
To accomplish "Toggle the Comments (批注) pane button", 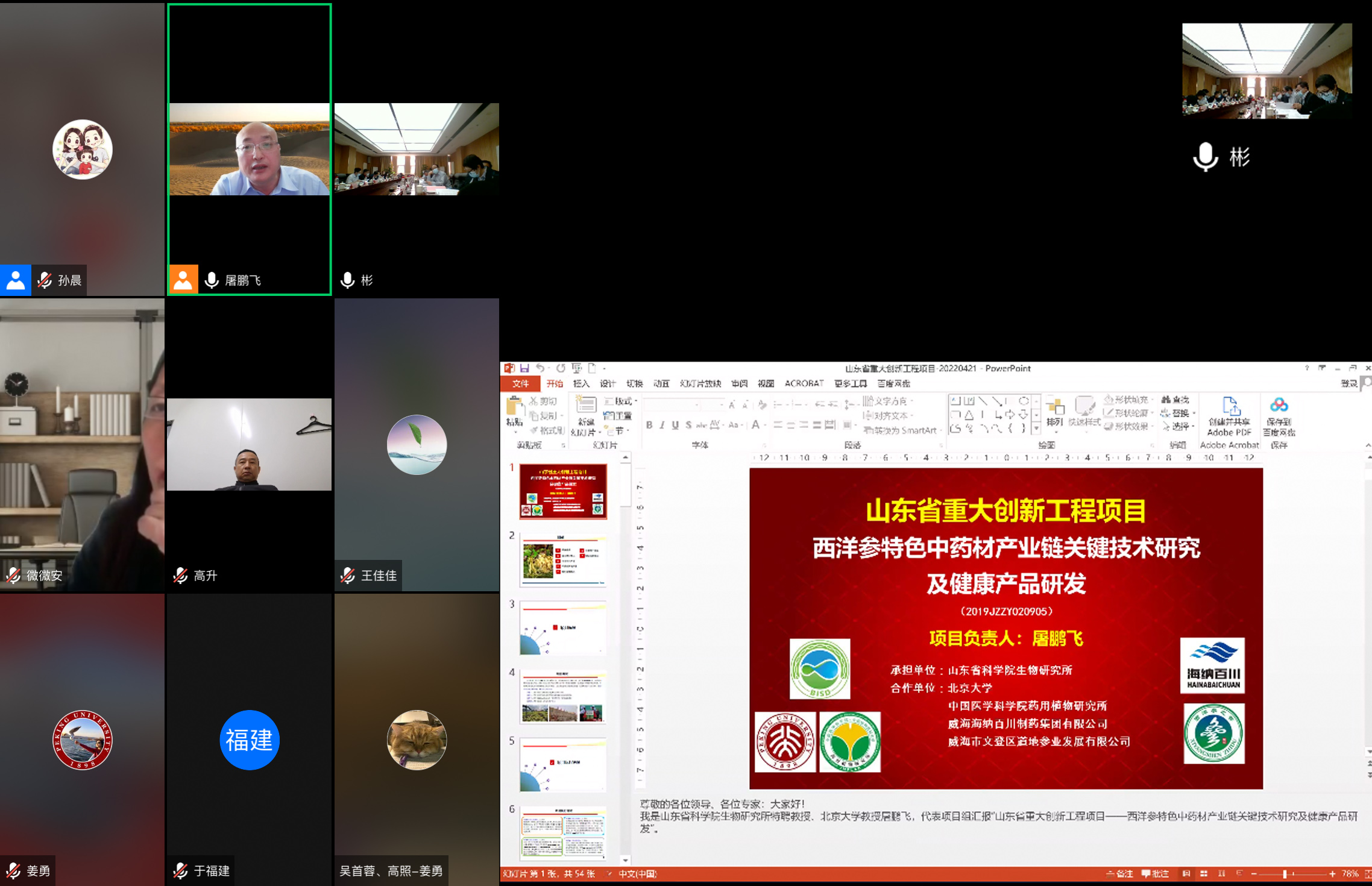I will (x=1155, y=874).
